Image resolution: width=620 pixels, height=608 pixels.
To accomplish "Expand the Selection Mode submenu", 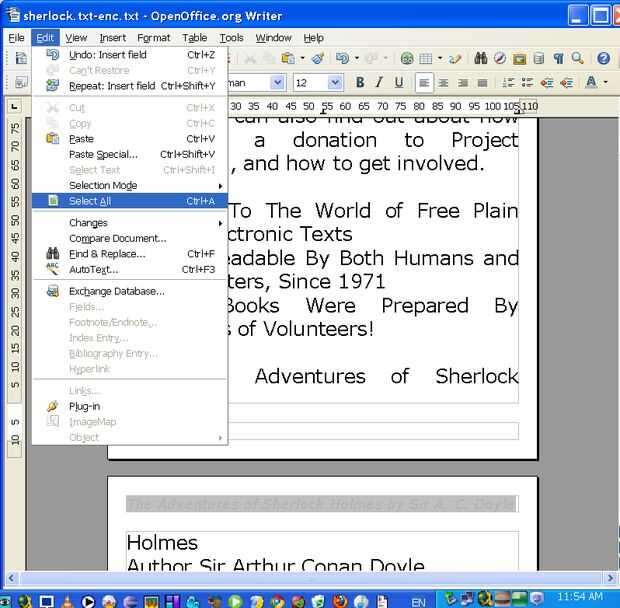I will [130, 185].
